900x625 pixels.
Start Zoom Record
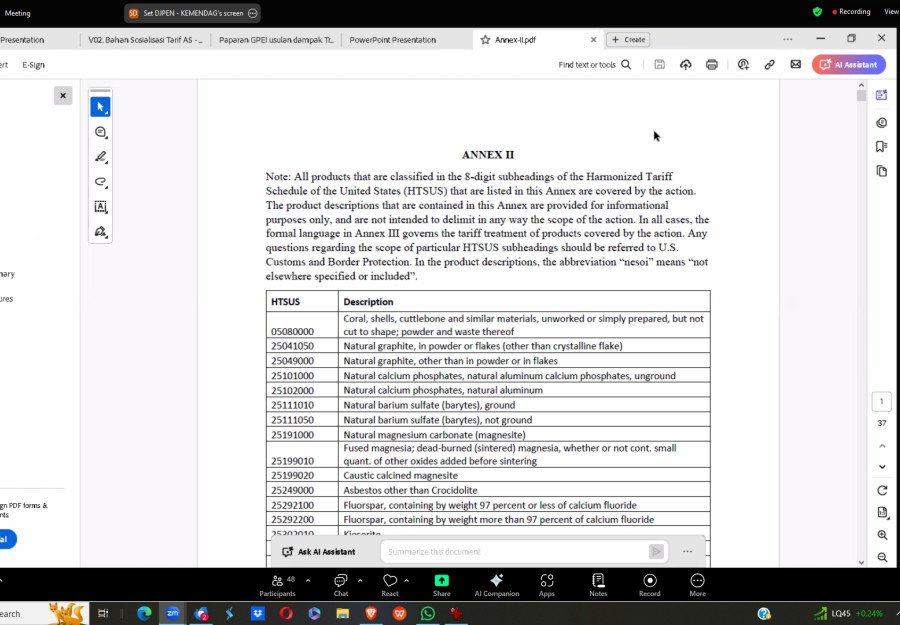650,585
